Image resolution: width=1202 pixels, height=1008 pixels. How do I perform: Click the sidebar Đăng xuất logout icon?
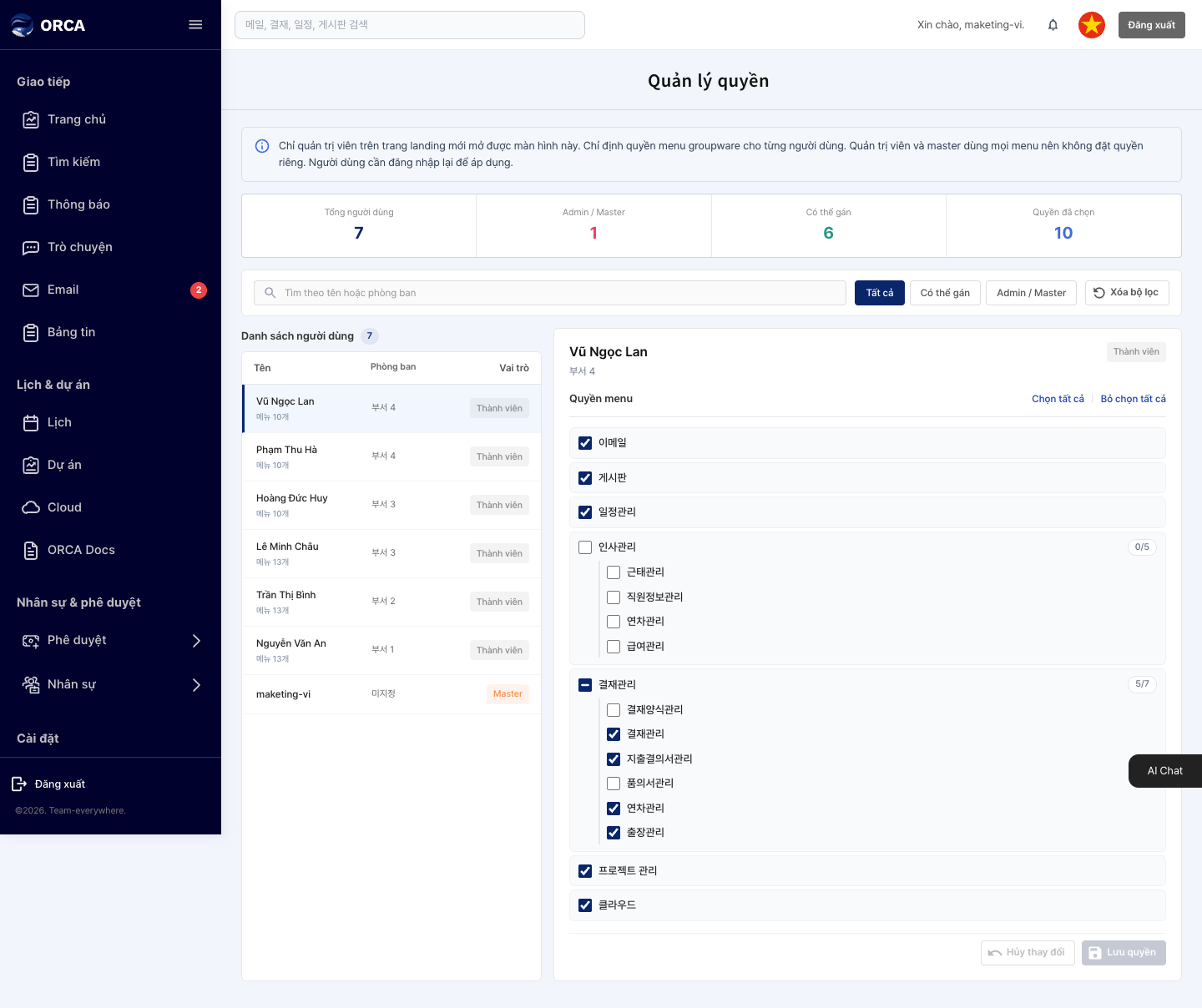(19, 784)
